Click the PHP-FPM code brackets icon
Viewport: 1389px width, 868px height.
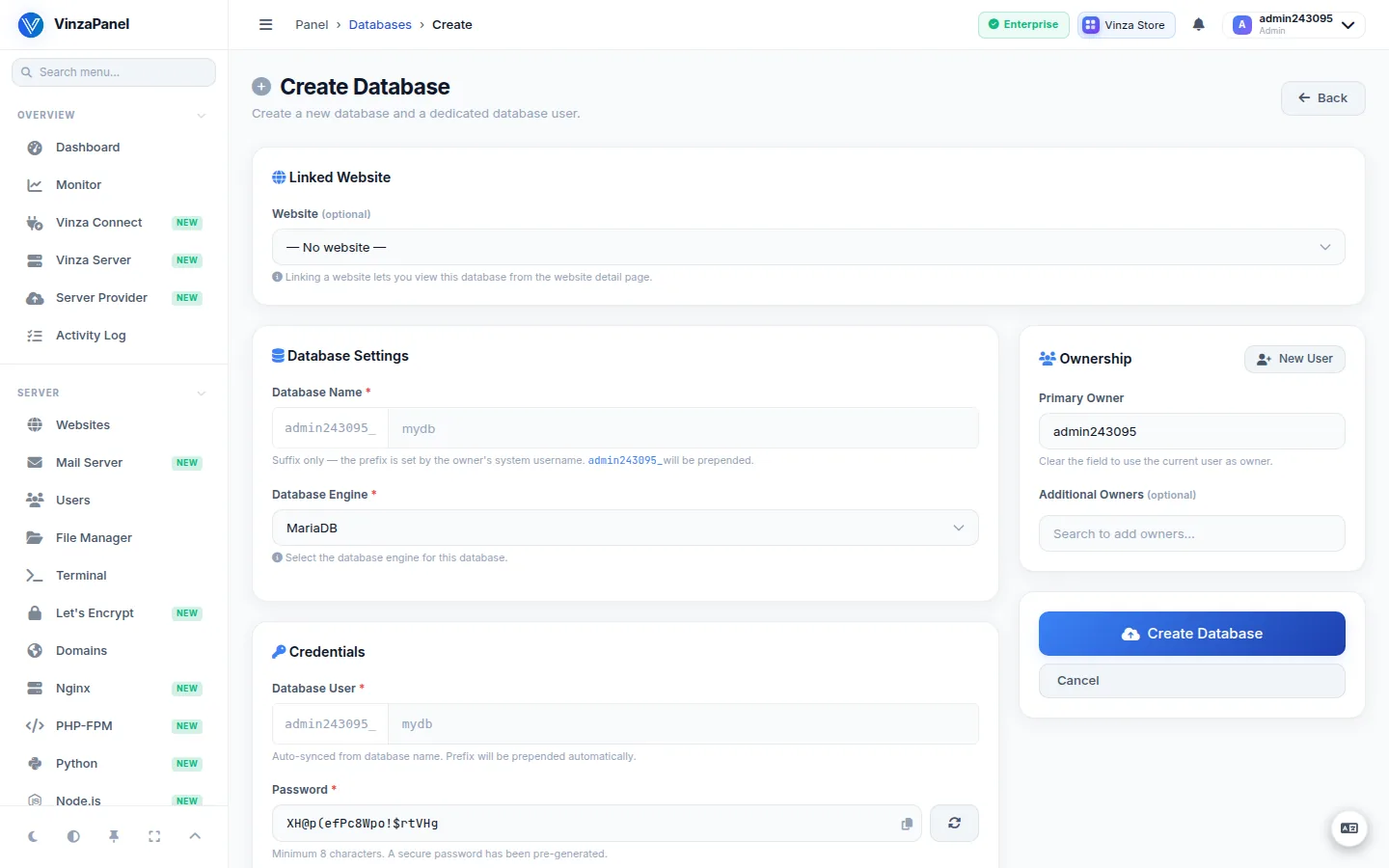click(x=35, y=726)
